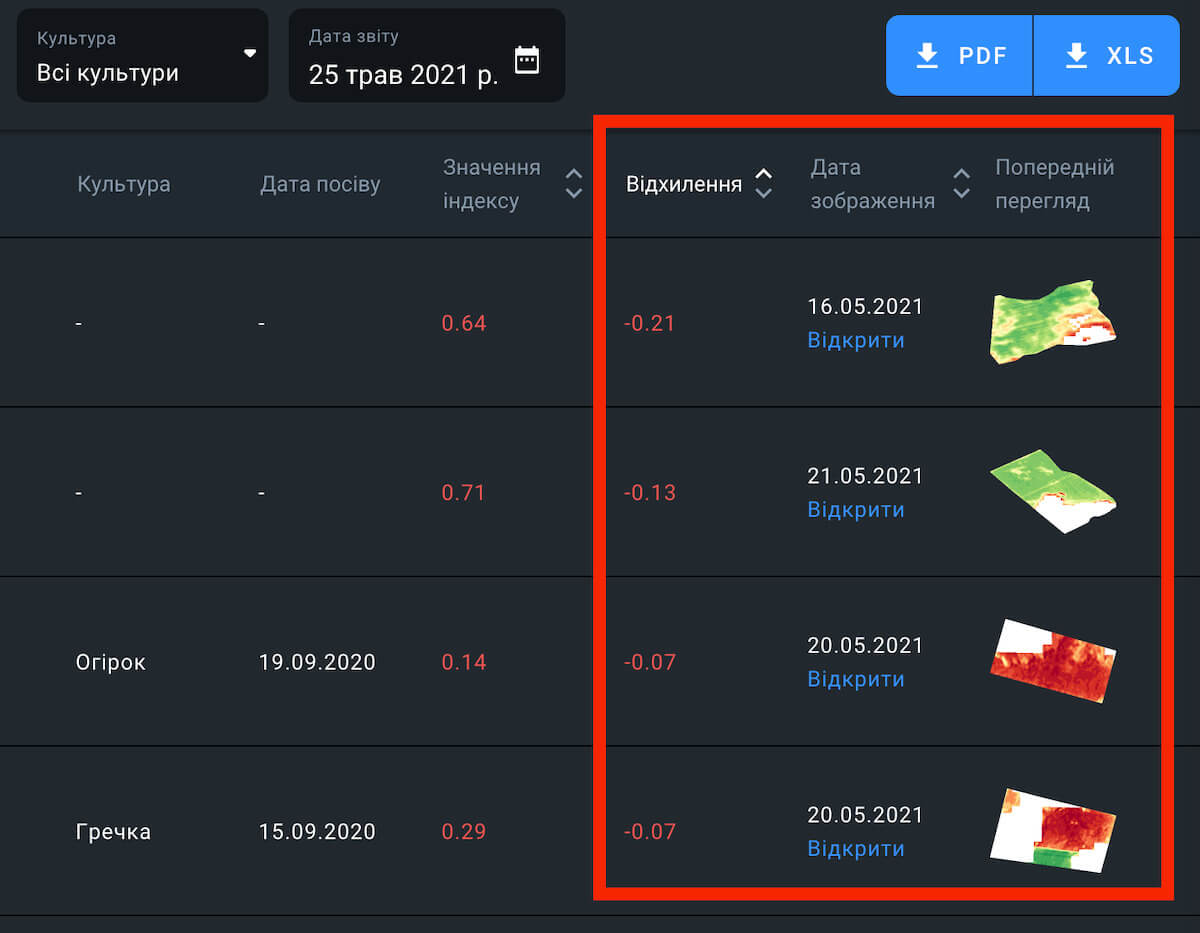Click the Культура column header
Screen dimensions: 1200x933
124,185
